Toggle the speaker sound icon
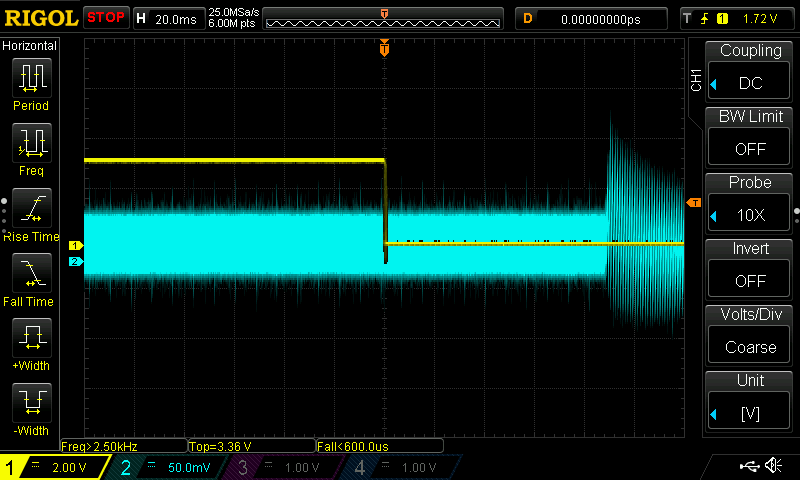 tap(773, 466)
